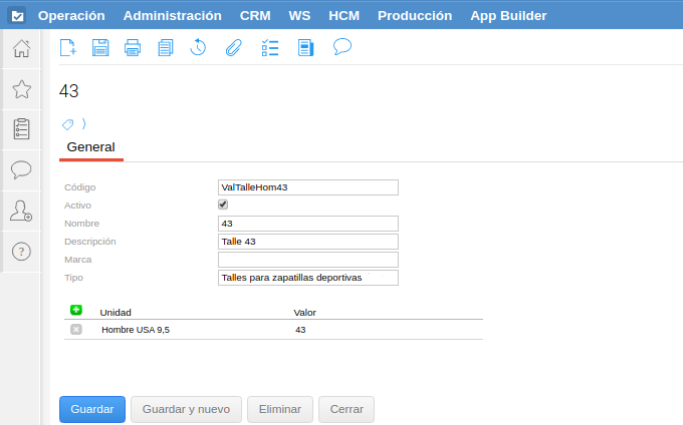Image resolution: width=683 pixels, height=425 pixels.
Task: Open the Producción menu
Action: point(414,16)
